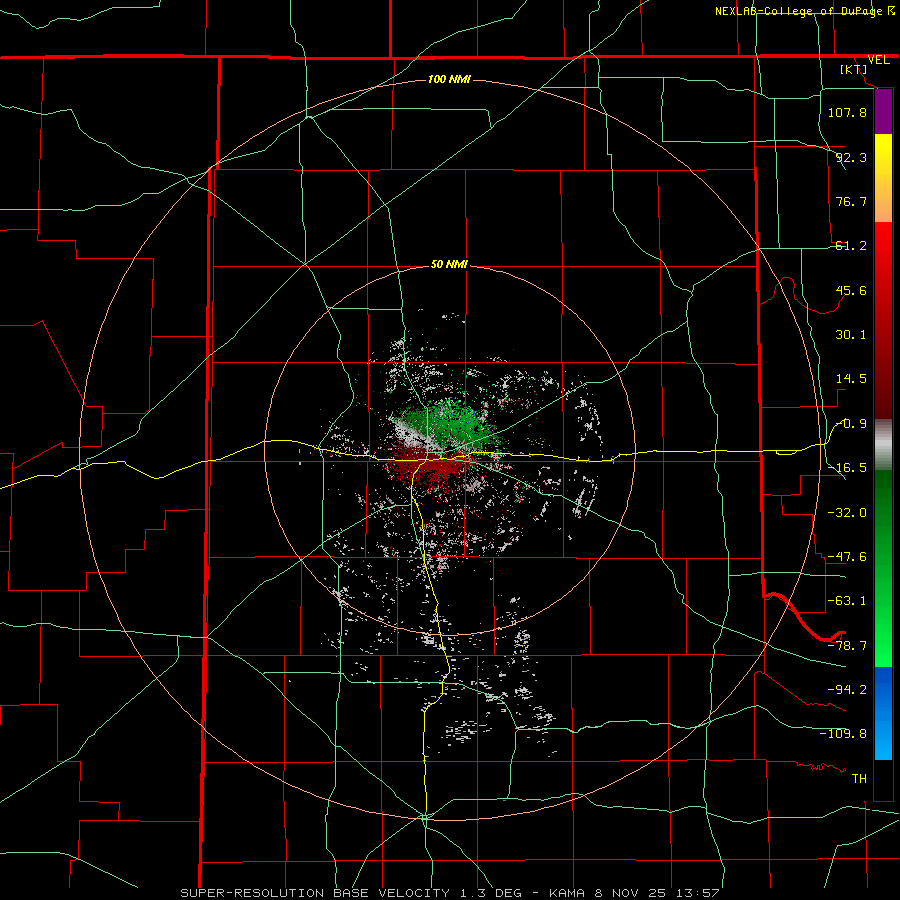The height and width of the screenshot is (900, 900).
Task: Select the -109.8 legend value
Action: 843,734
